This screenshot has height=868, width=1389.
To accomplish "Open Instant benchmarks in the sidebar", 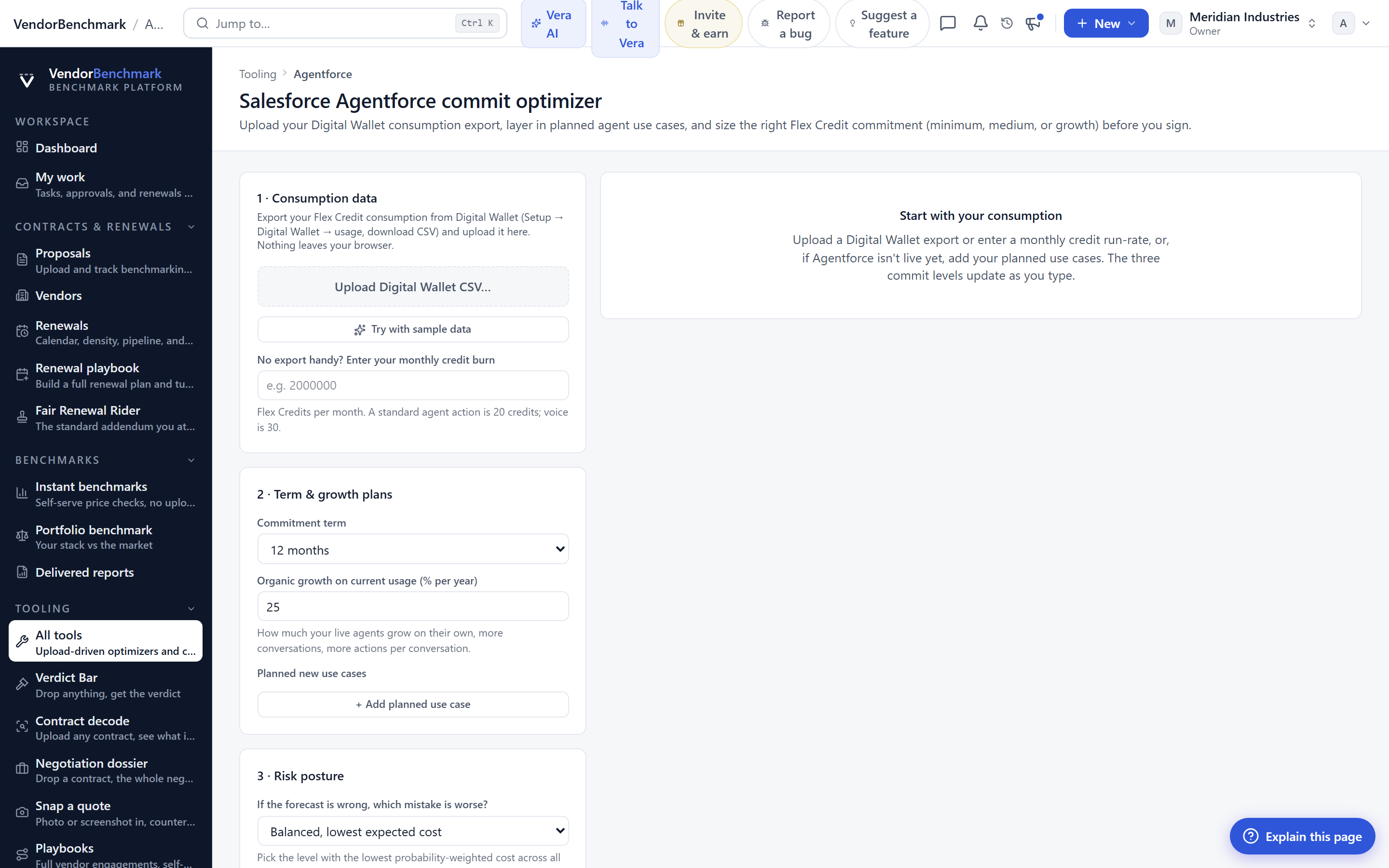I will click(x=106, y=494).
